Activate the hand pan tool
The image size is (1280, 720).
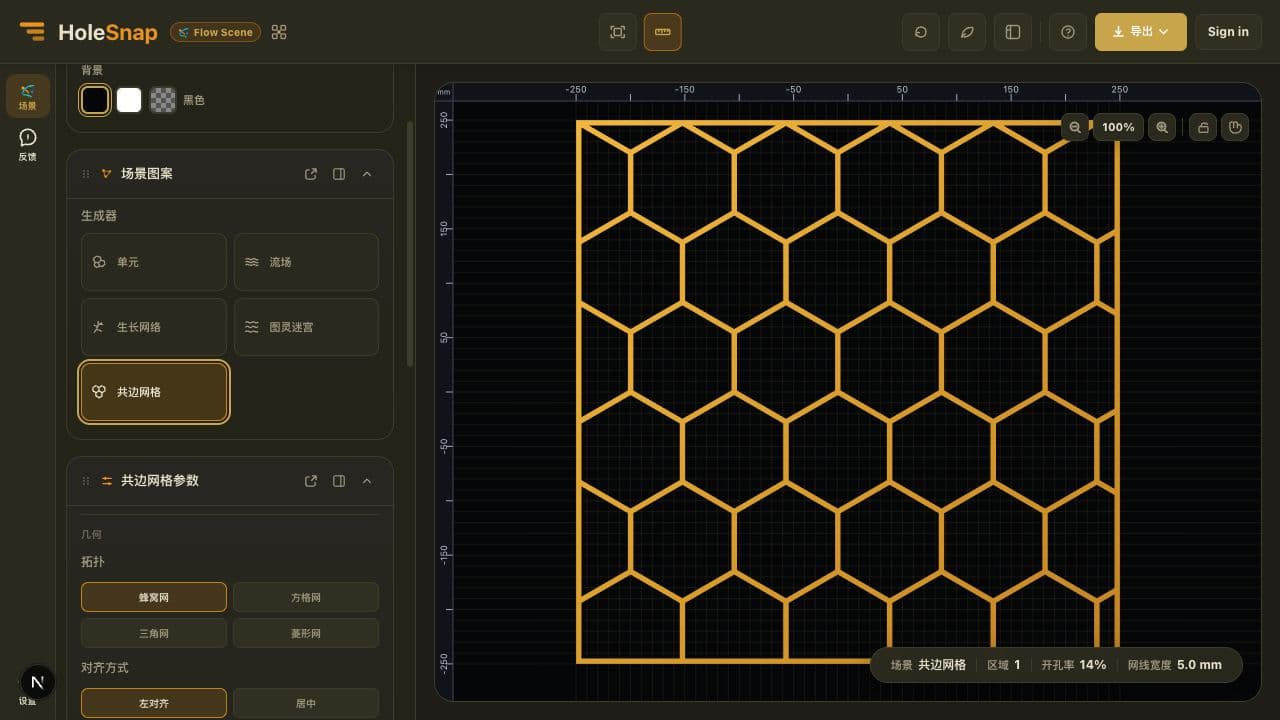[1235, 127]
